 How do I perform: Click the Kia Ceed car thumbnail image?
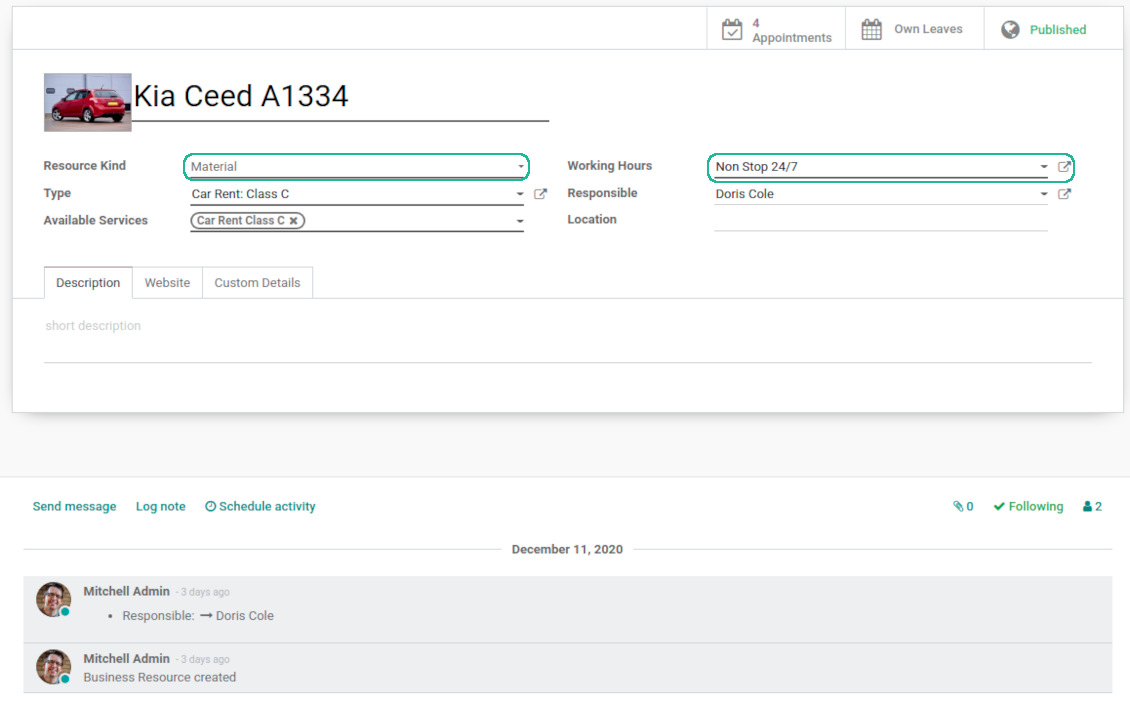pyautogui.click(x=87, y=102)
